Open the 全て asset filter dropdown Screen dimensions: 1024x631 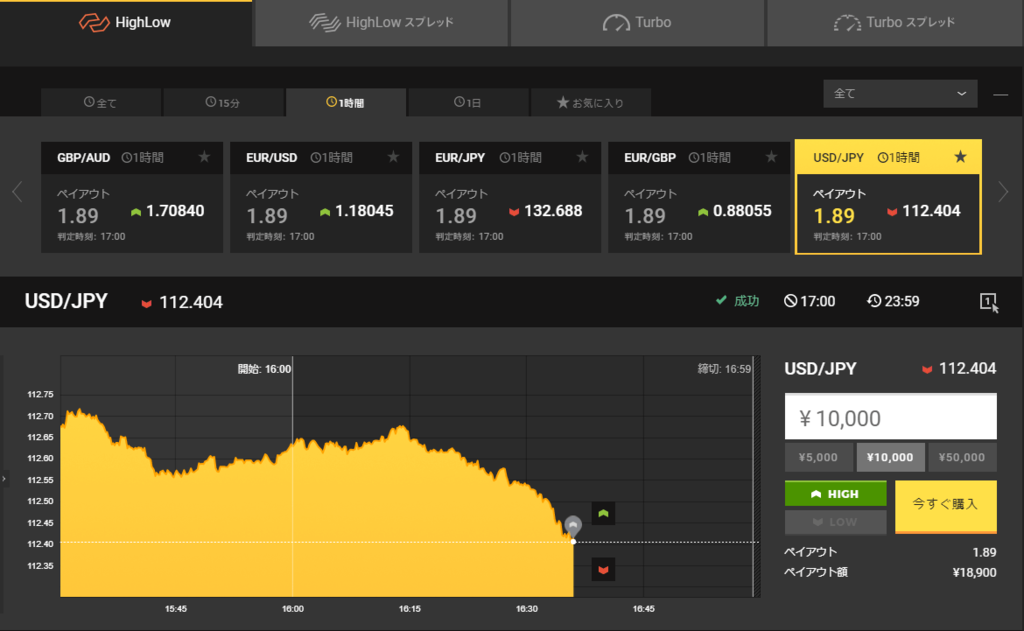900,93
